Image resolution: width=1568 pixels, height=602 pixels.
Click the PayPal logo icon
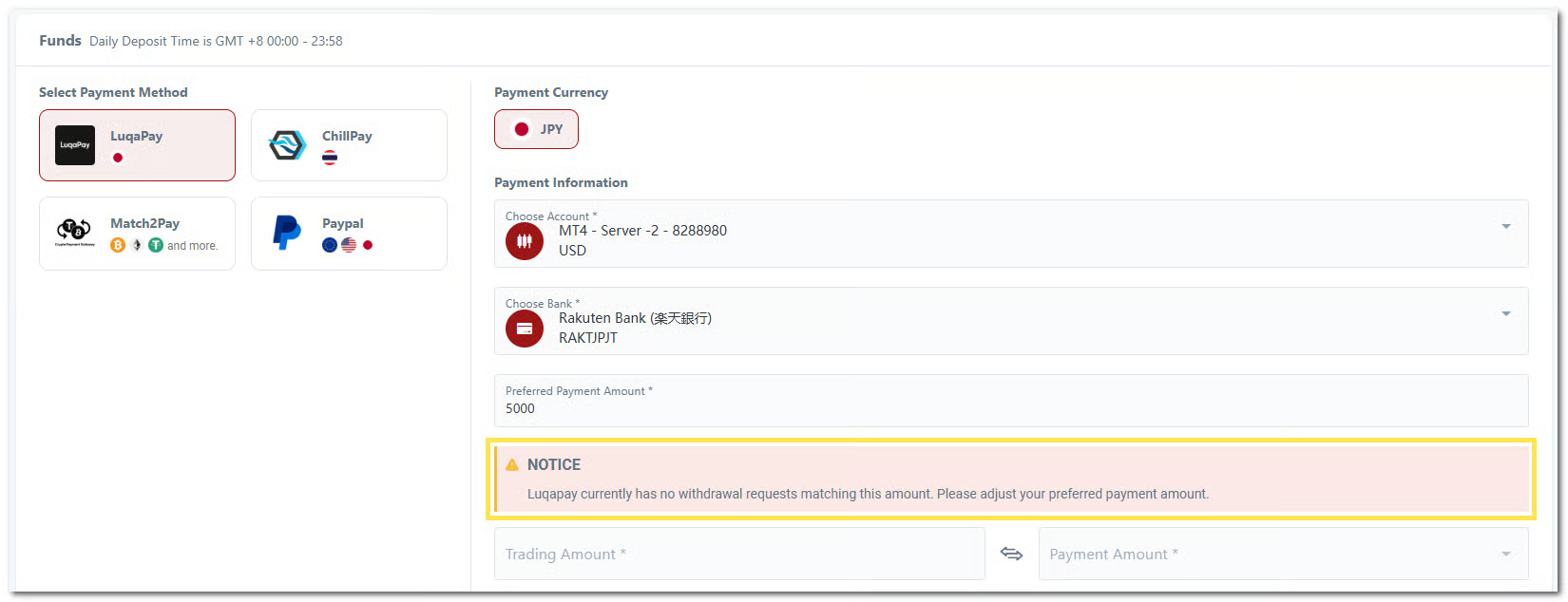coord(286,233)
